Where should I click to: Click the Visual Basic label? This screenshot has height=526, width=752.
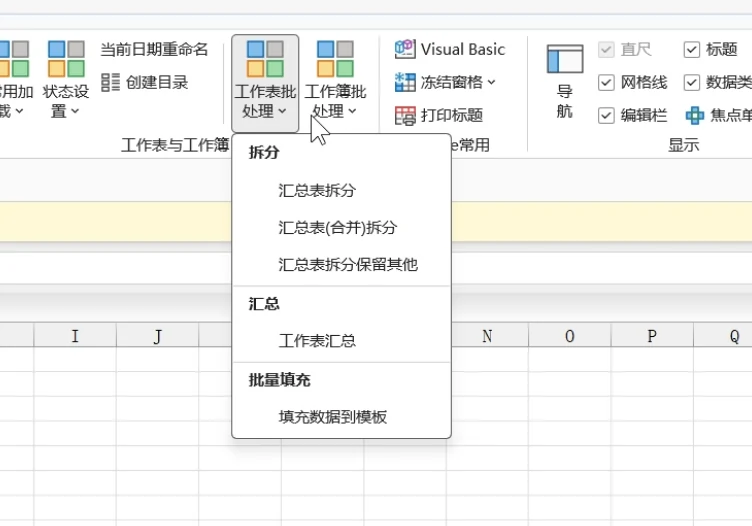pos(463,49)
